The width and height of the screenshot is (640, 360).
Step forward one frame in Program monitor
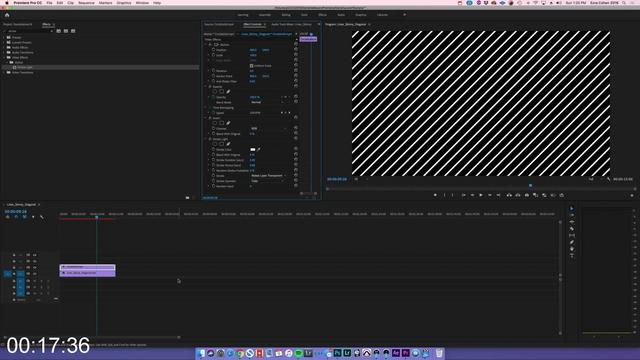click(x=490, y=196)
